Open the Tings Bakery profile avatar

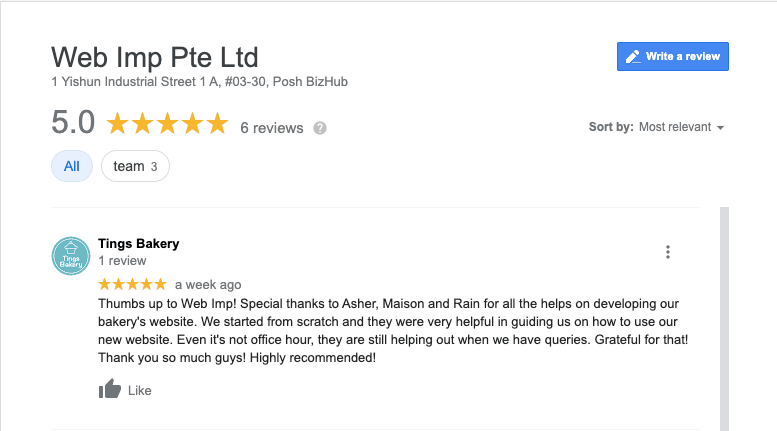(x=71, y=256)
